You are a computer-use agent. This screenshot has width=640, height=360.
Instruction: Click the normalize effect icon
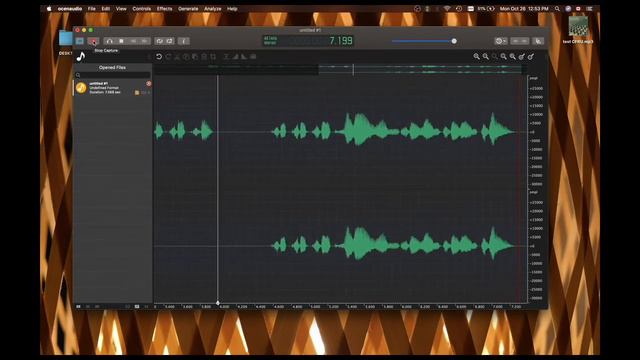coord(226,57)
